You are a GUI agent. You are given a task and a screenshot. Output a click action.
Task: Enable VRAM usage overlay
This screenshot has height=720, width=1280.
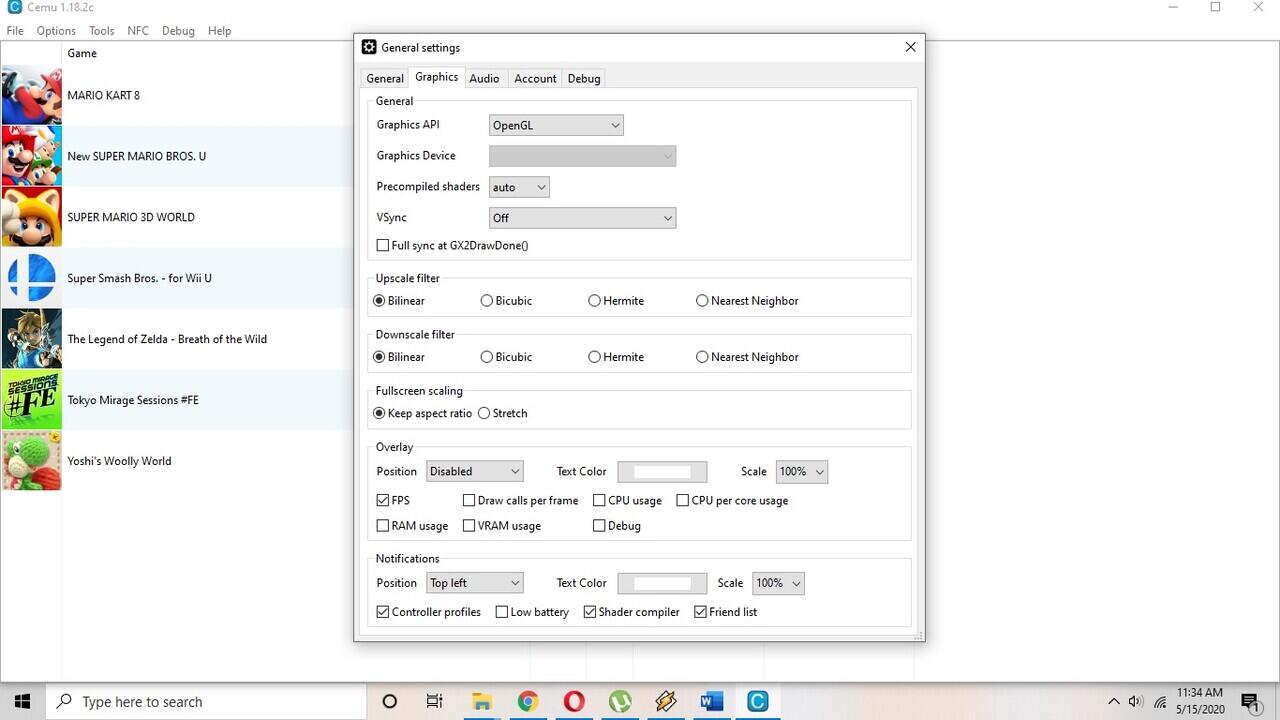(502, 525)
